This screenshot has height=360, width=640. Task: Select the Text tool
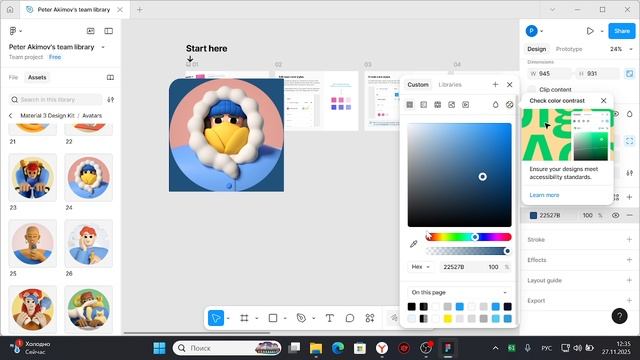point(329,318)
